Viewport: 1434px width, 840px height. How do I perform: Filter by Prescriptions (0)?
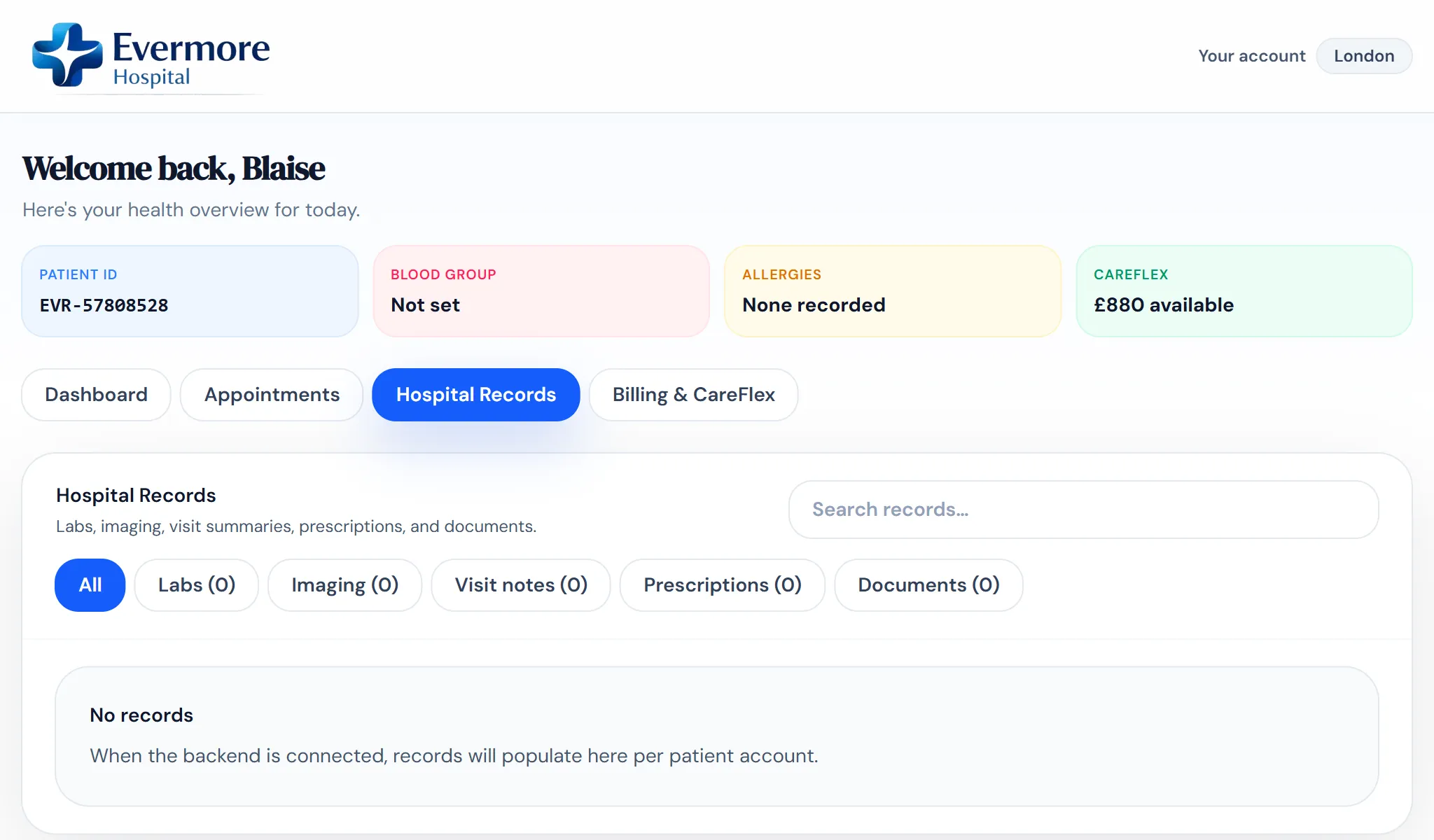pyautogui.click(x=722, y=585)
